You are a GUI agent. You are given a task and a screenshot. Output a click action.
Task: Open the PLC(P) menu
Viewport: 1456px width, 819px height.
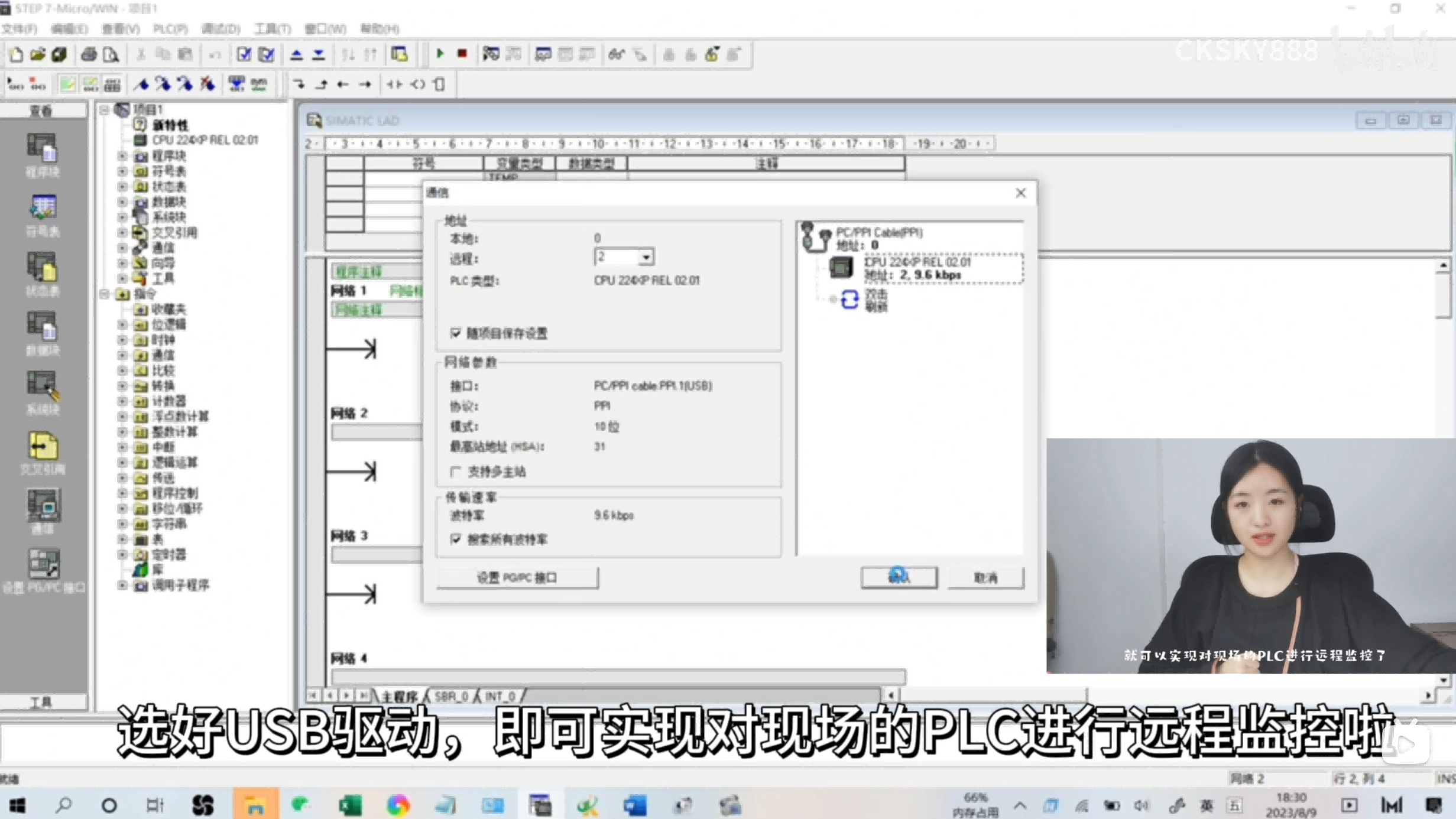pos(170,28)
